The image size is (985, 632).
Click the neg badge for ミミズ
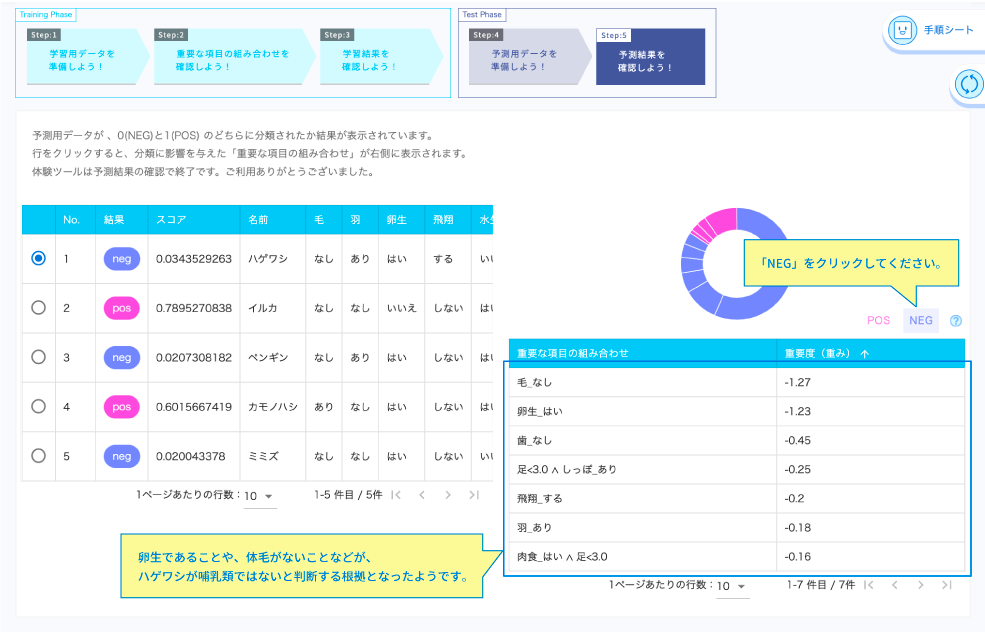pyautogui.click(x=122, y=456)
